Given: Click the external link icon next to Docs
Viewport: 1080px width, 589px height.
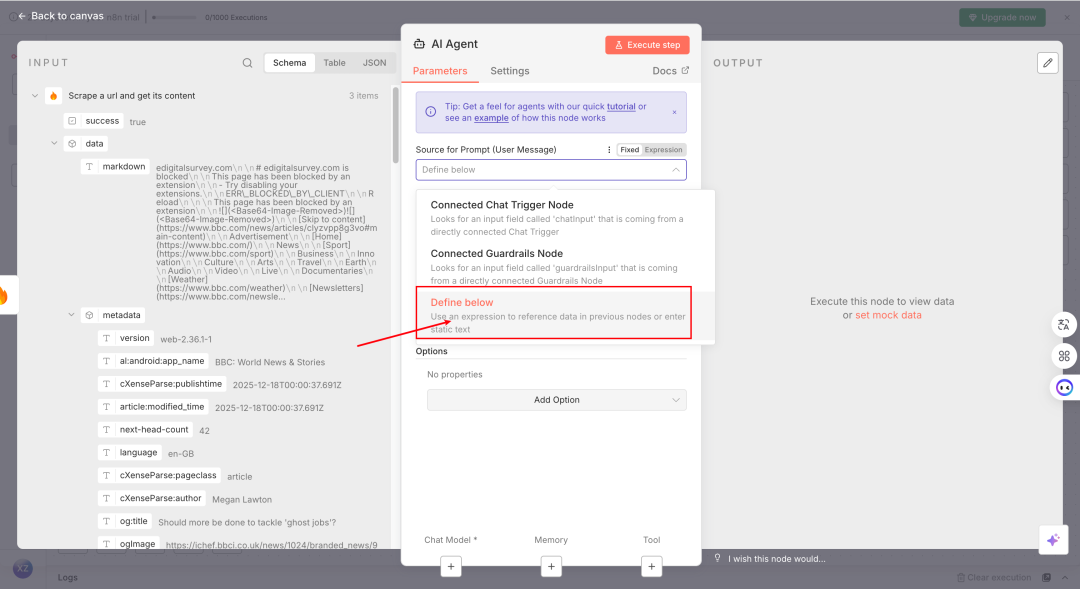Looking at the screenshot, I should click(x=685, y=70).
